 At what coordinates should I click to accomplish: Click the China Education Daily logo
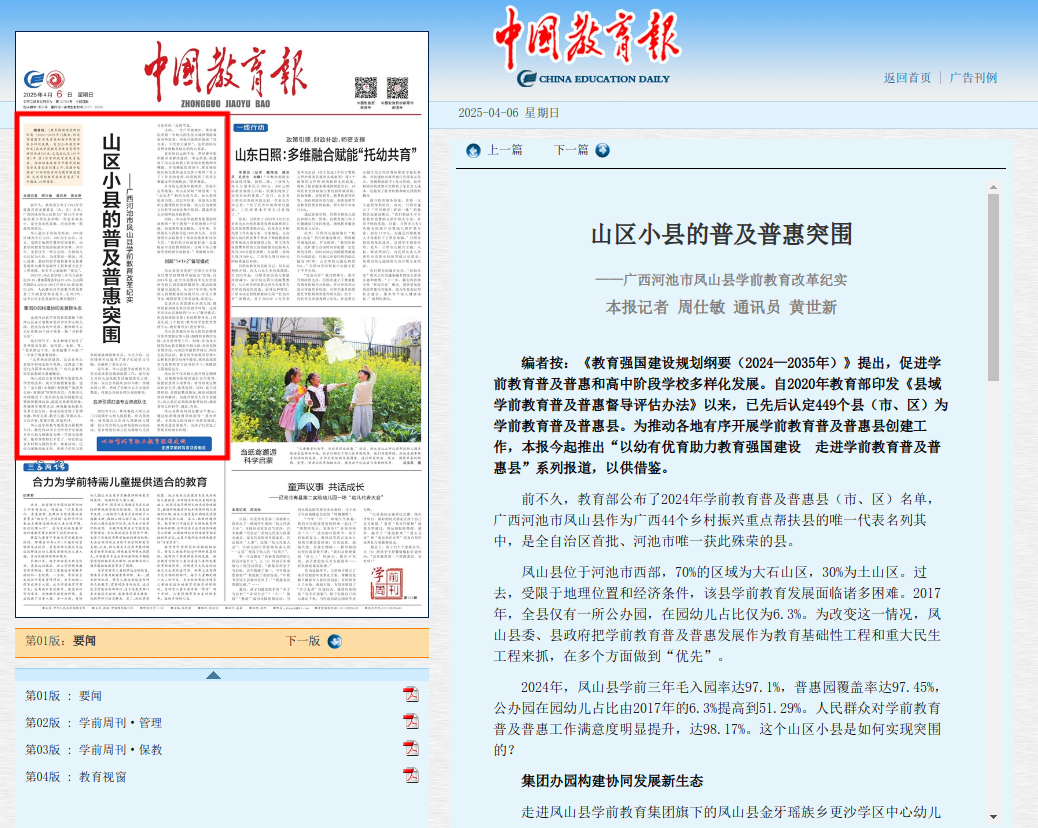click(594, 48)
